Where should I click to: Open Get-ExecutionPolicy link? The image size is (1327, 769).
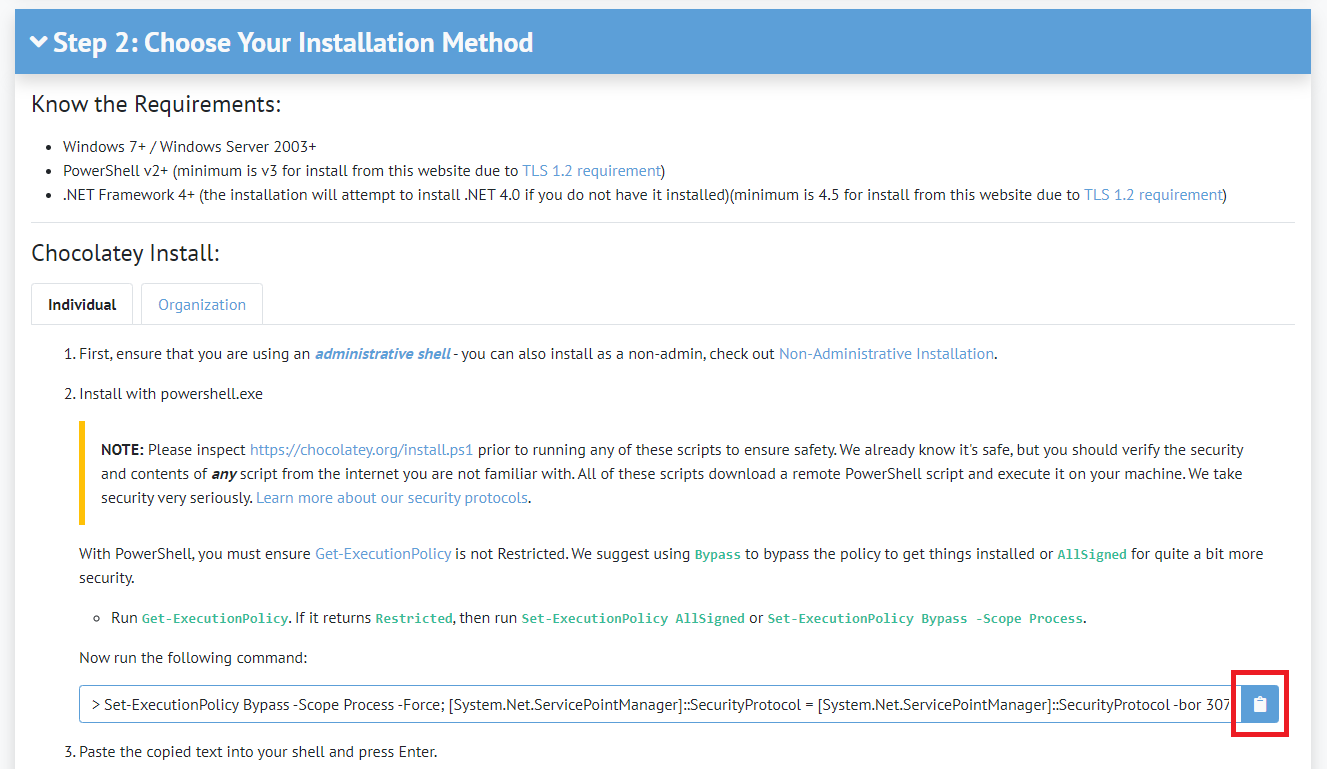[383, 553]
